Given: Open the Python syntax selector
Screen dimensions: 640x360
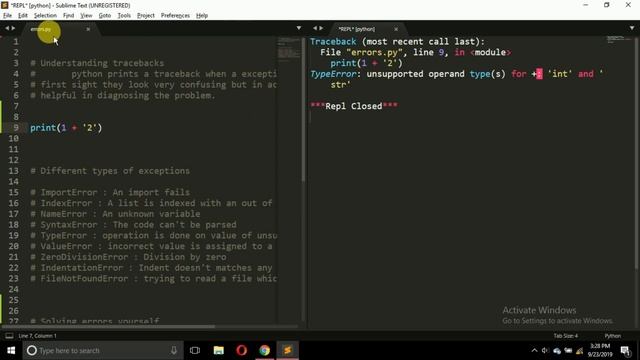Looking at the screenshot, I should (612, 336).
